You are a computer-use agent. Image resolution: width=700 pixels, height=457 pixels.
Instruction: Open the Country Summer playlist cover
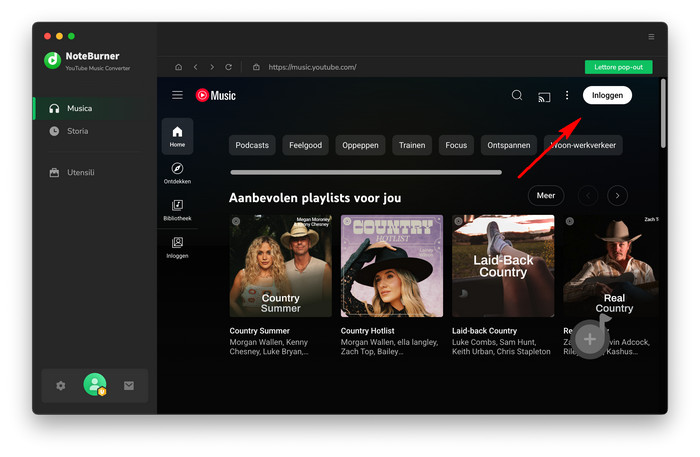click(280, 266)
